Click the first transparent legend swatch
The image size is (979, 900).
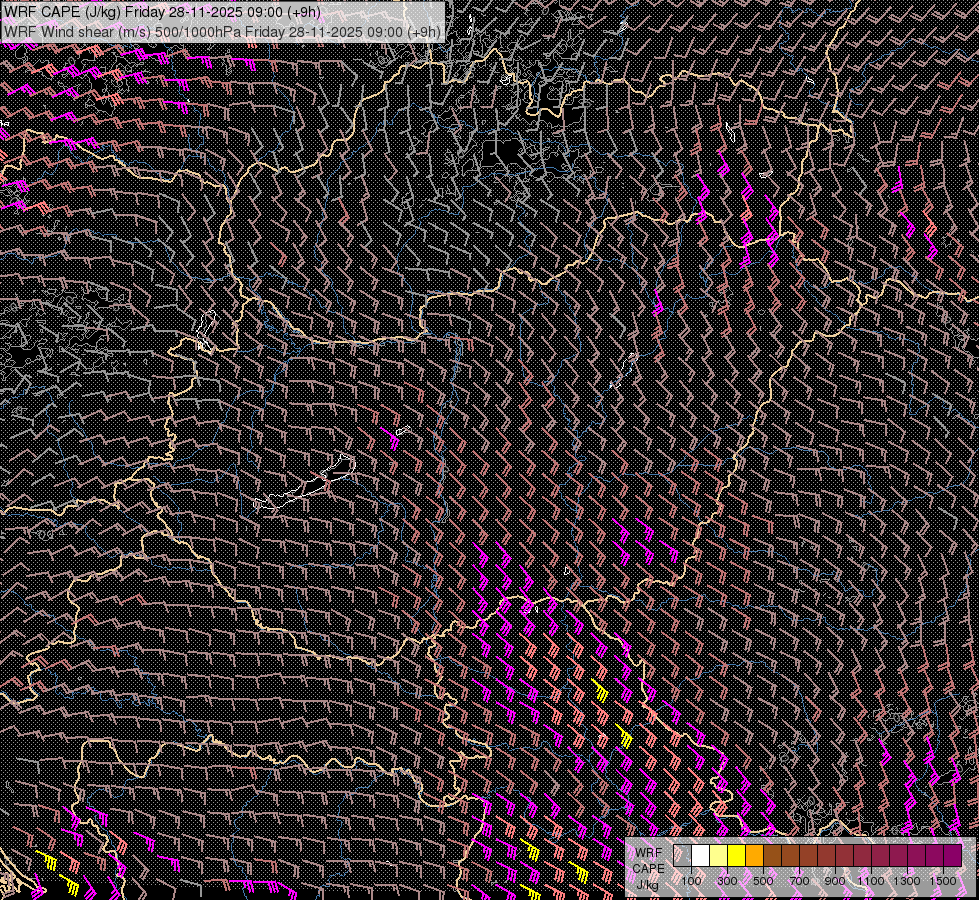coord(682,856)
